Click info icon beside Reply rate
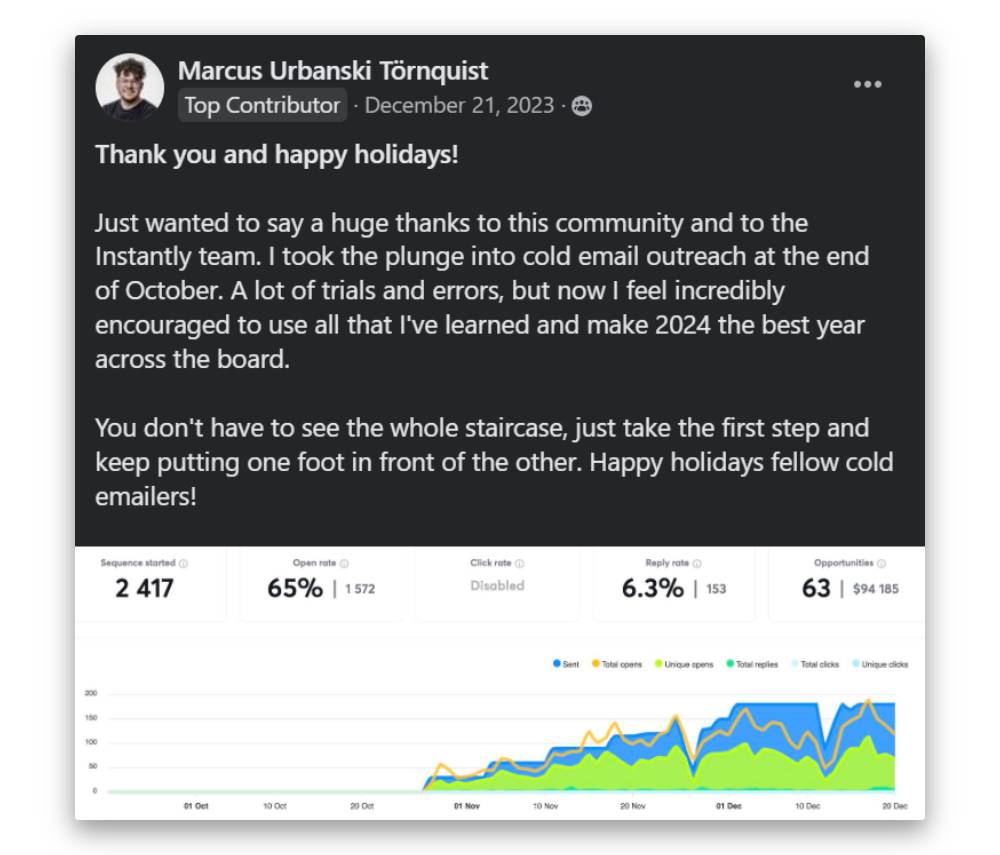1000x855 pixels. point(697,564)
